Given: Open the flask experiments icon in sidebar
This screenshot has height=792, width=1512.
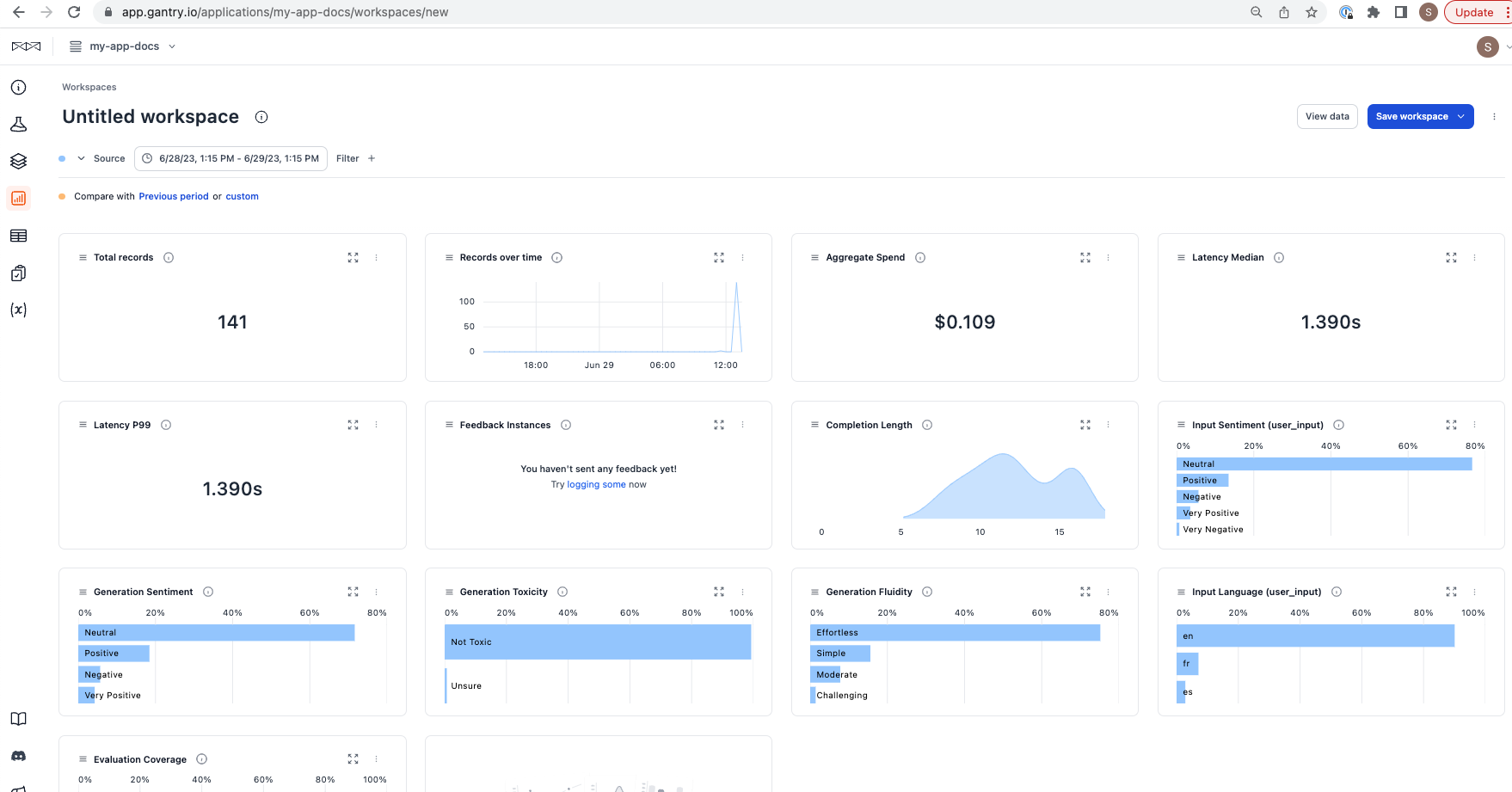Looking at the screenshot, I should (18, 125).
